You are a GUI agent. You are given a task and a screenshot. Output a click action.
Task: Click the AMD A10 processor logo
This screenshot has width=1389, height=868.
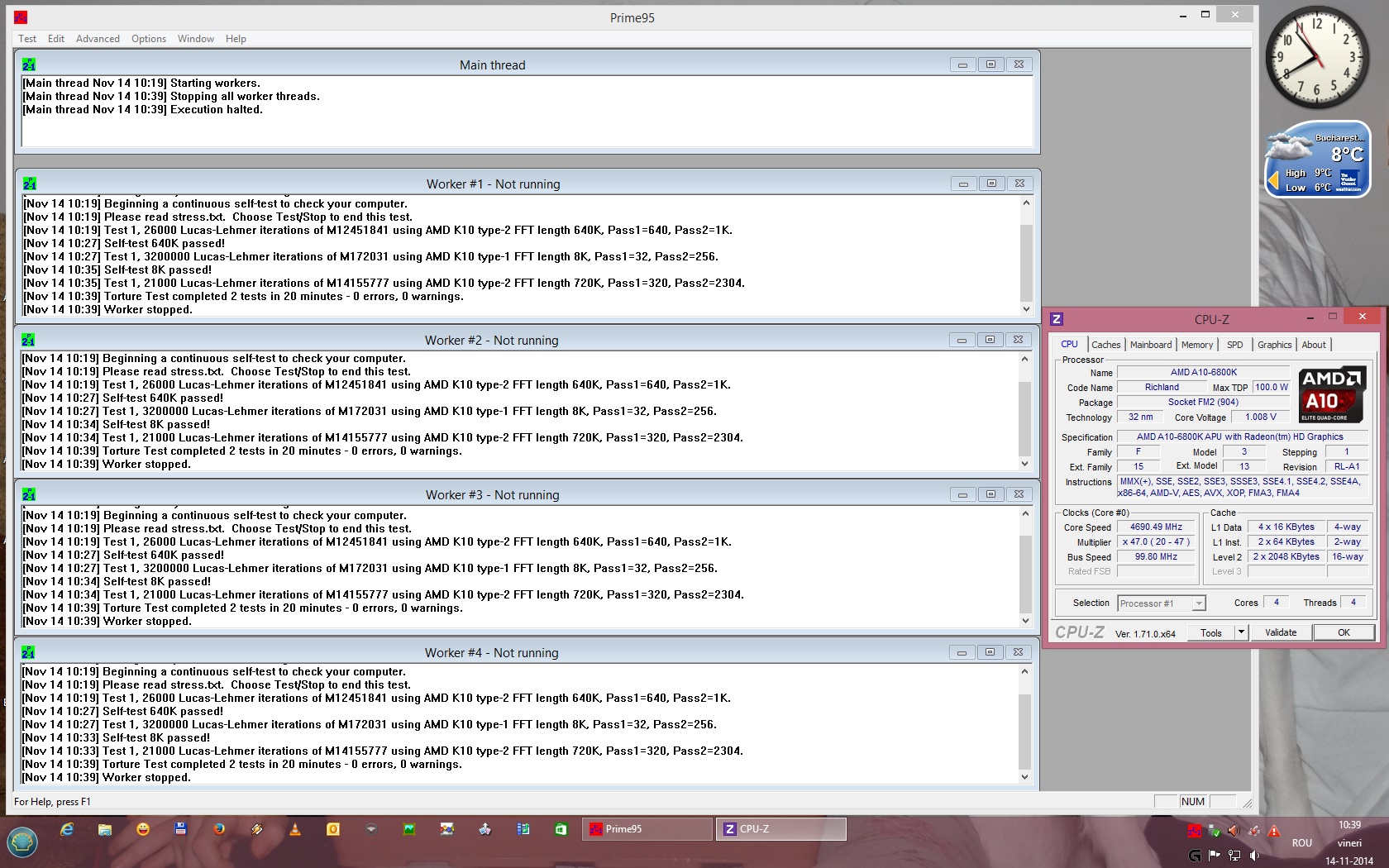point(1331,394)
